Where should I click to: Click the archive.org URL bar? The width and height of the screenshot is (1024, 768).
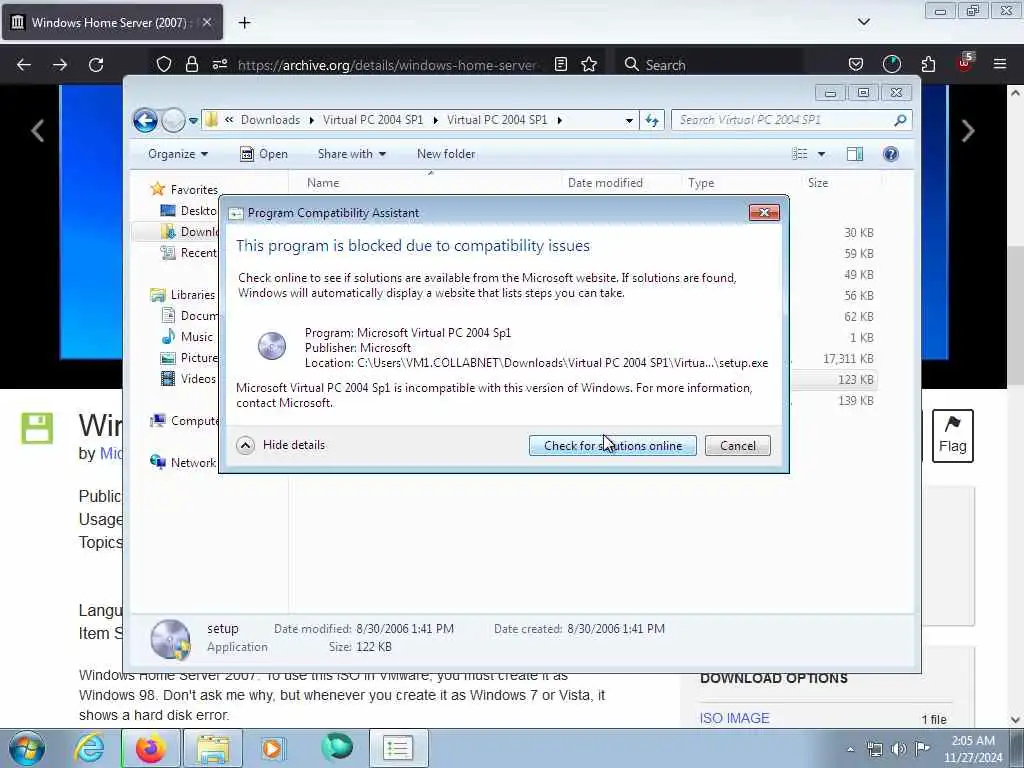click(387, 65)
